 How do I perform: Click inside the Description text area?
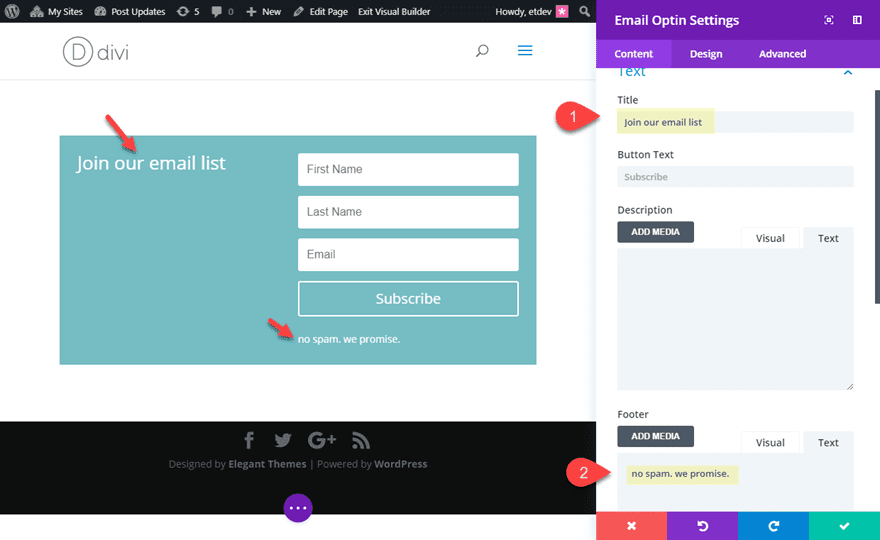click(x=735, y=319)
